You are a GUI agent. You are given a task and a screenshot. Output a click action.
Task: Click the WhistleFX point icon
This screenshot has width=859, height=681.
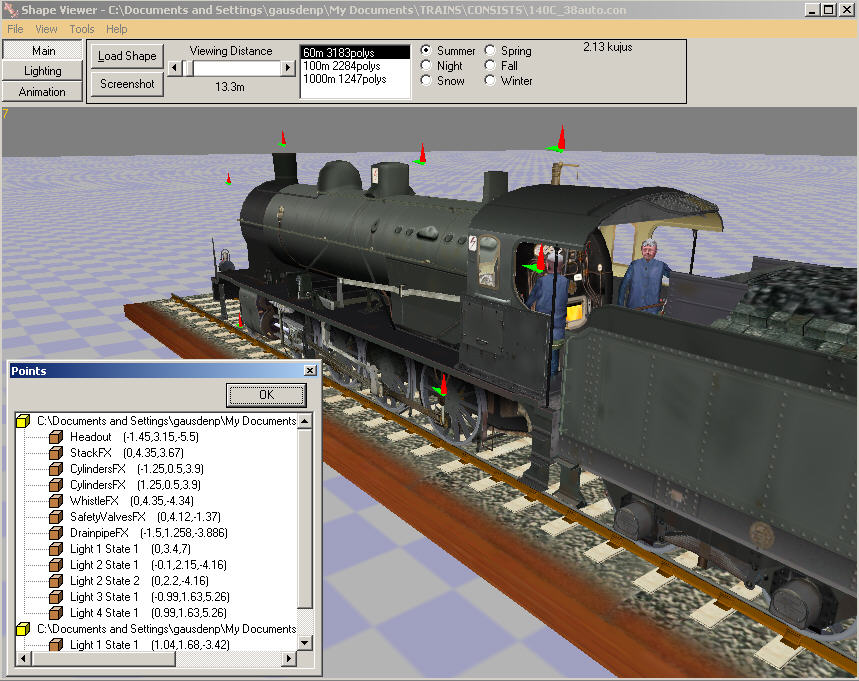click(56, 501)
